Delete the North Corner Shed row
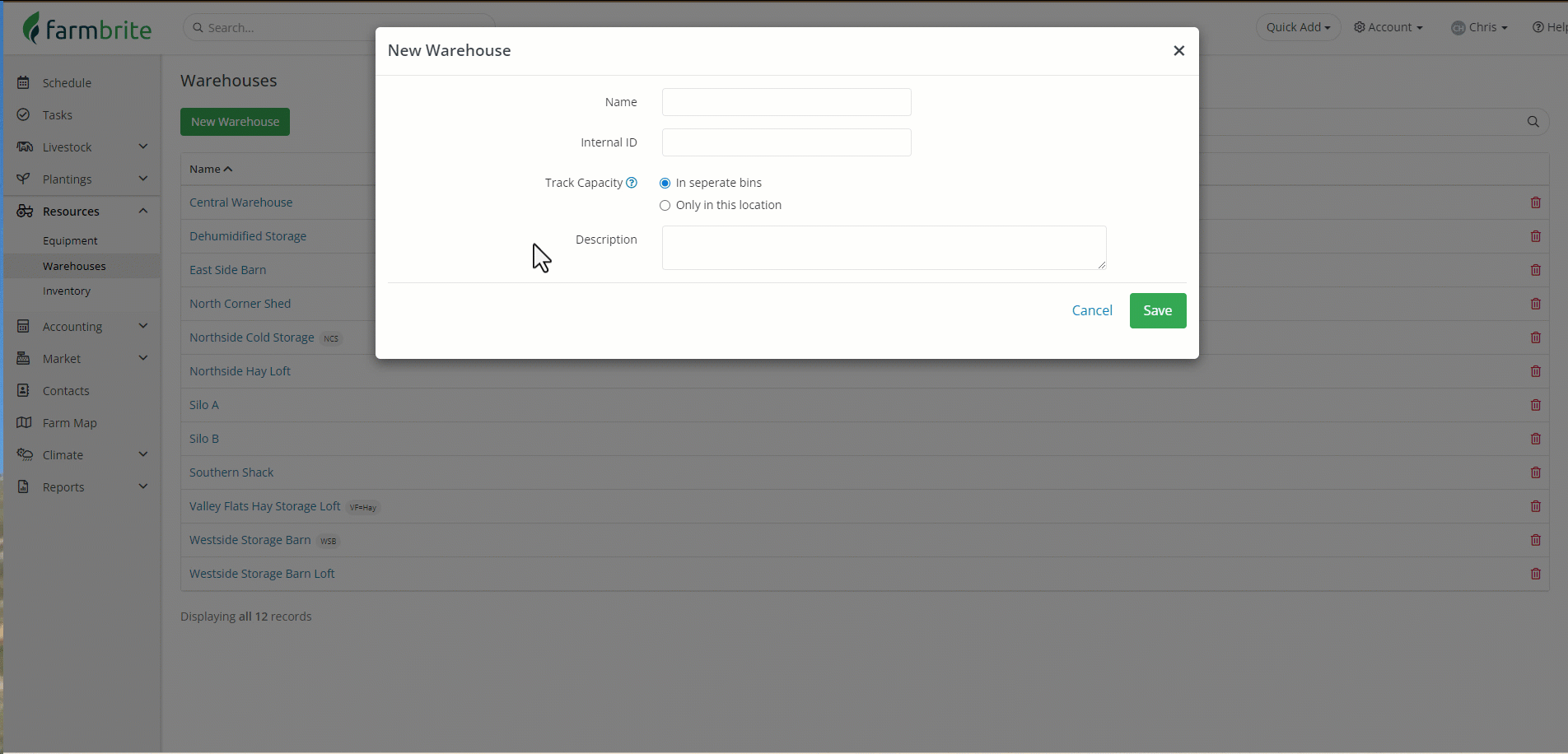 1536,304
